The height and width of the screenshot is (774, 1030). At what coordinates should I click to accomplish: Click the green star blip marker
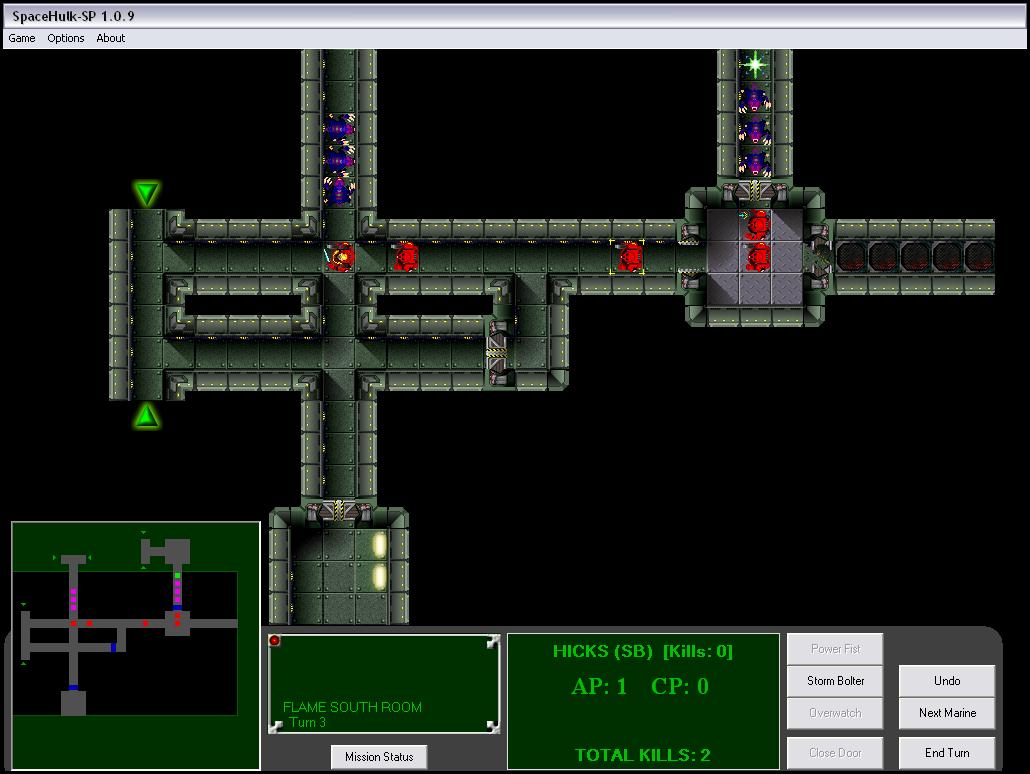click(x=755, y=64)
